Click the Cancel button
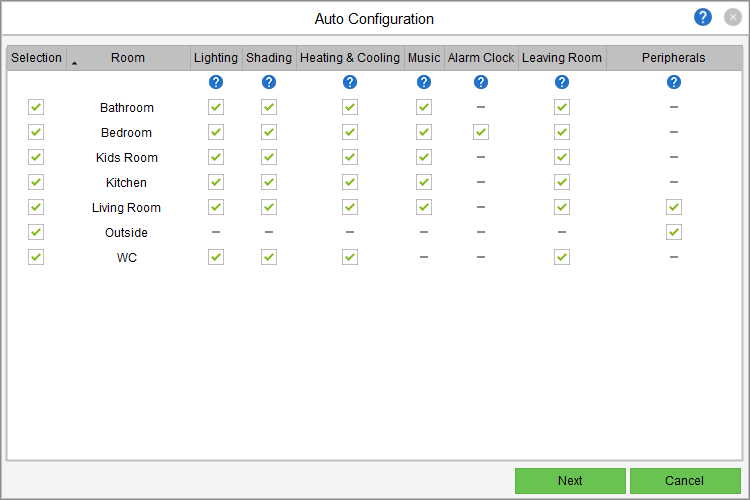Image resolution: width=750 pixels, height=500 pixels. (685, 481)
